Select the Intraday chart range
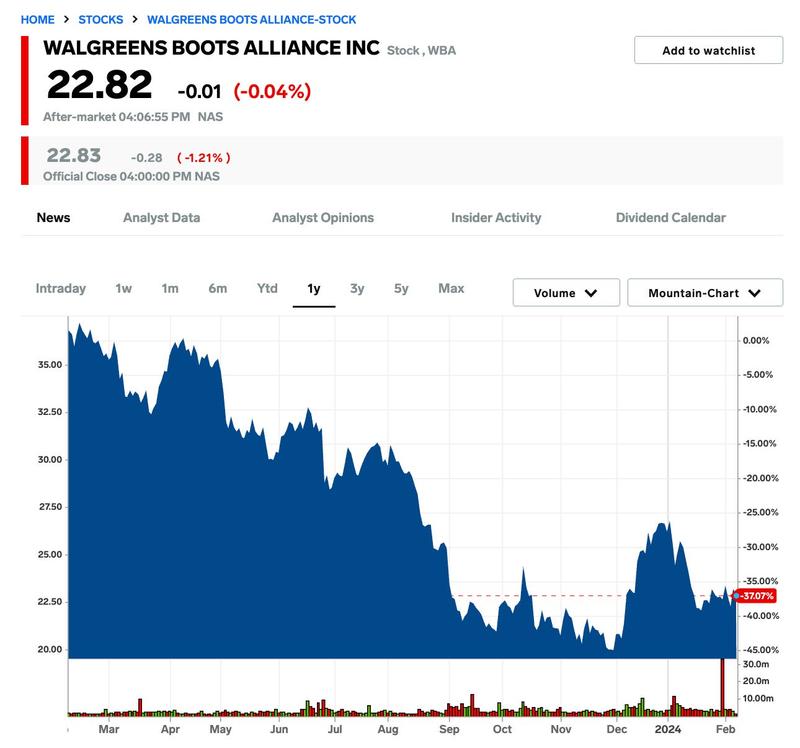 pos(61,289)
